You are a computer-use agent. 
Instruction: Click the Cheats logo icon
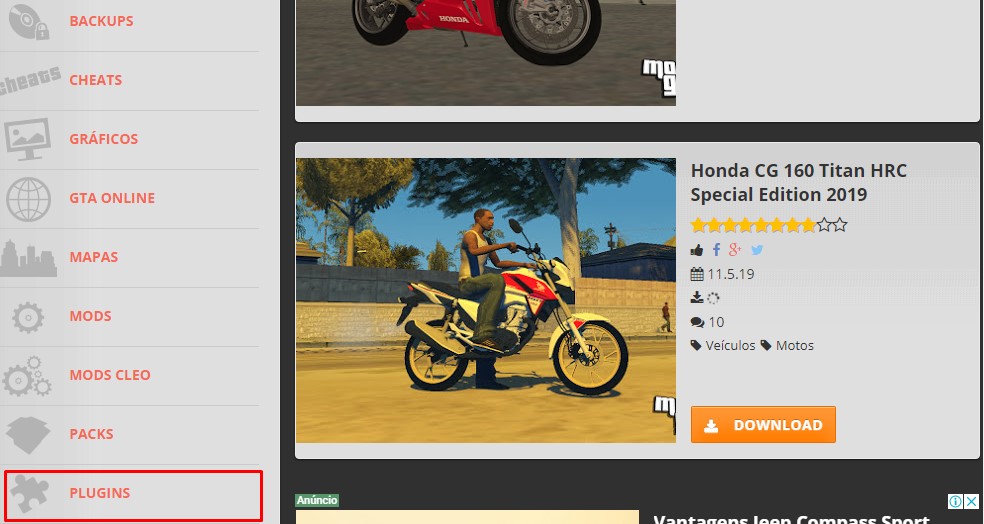tap(29, 80)
